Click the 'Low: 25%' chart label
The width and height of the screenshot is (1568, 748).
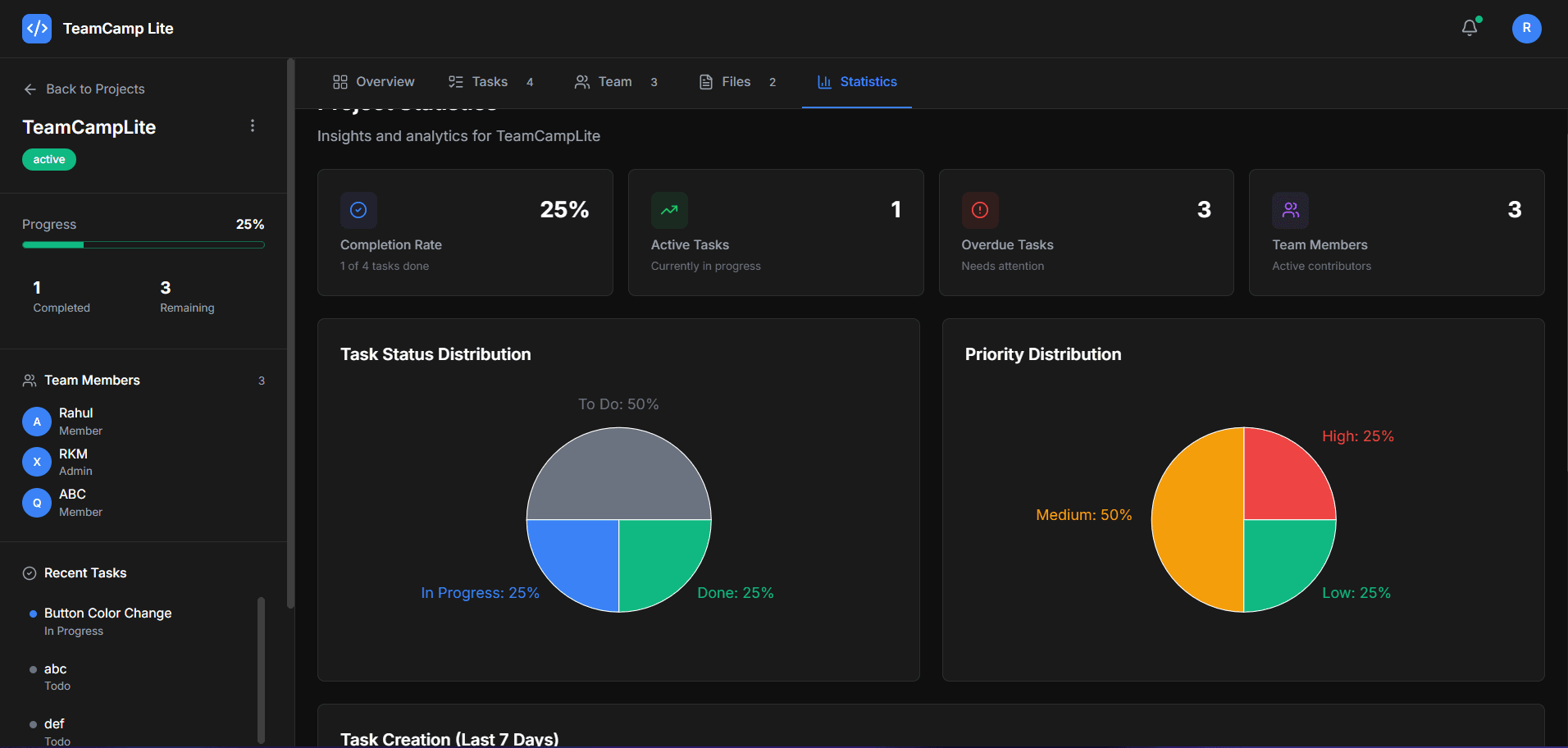[x=1356, y=593]
